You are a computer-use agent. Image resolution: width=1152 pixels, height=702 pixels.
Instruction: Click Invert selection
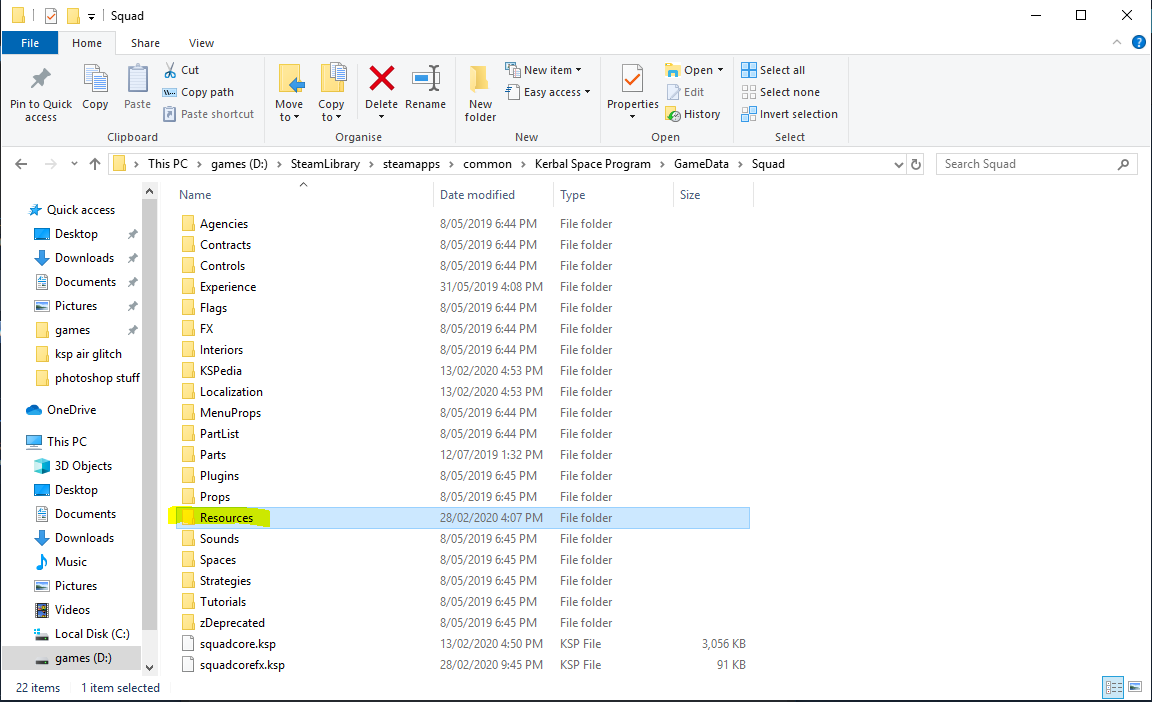tap(789, 114)
